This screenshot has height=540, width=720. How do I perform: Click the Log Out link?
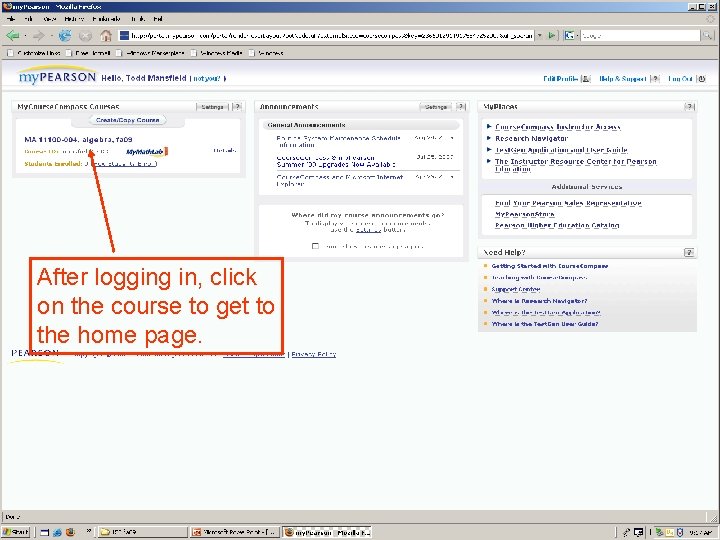(x=680, y=79)
